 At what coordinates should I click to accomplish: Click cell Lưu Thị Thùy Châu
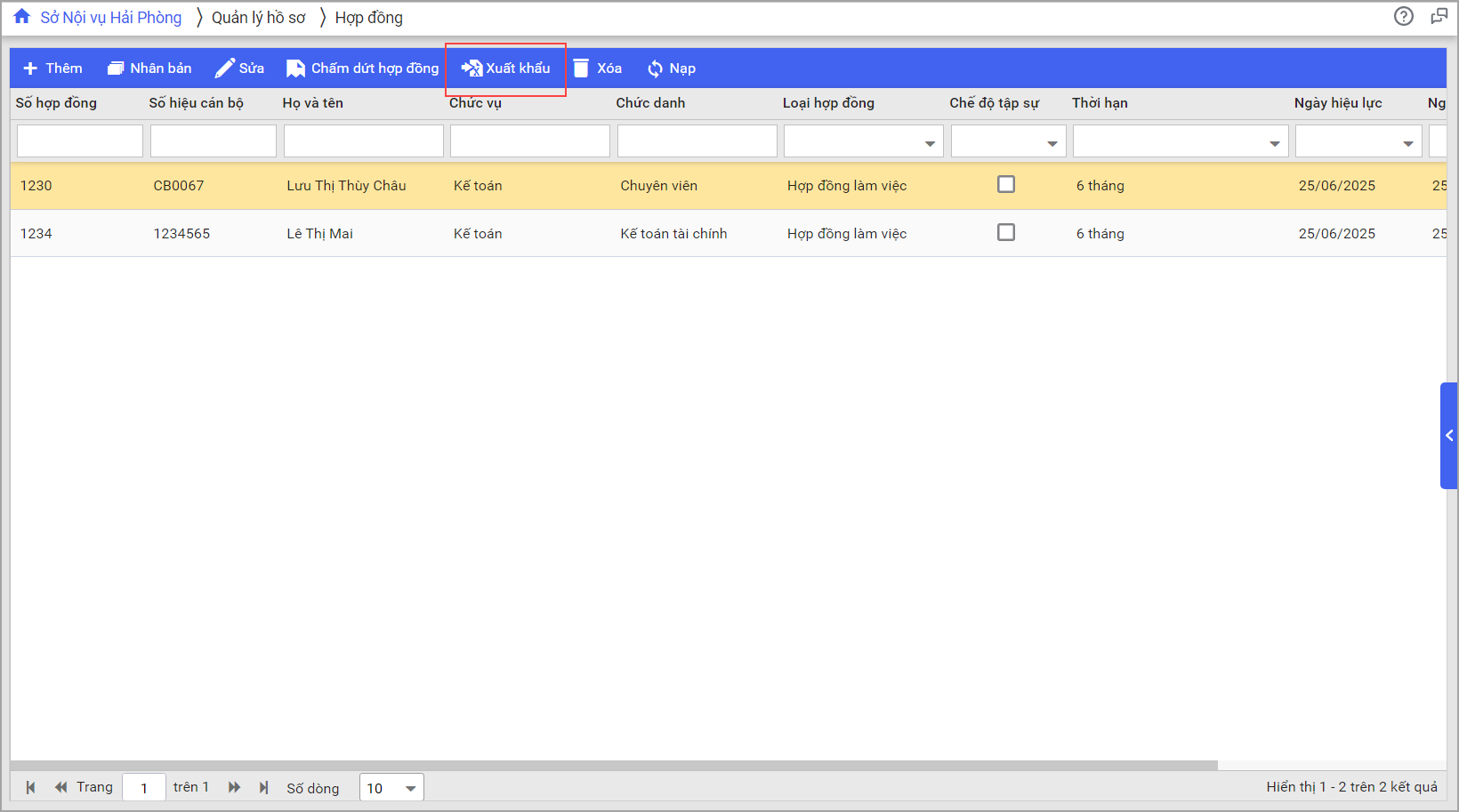(x=346, y=186)
